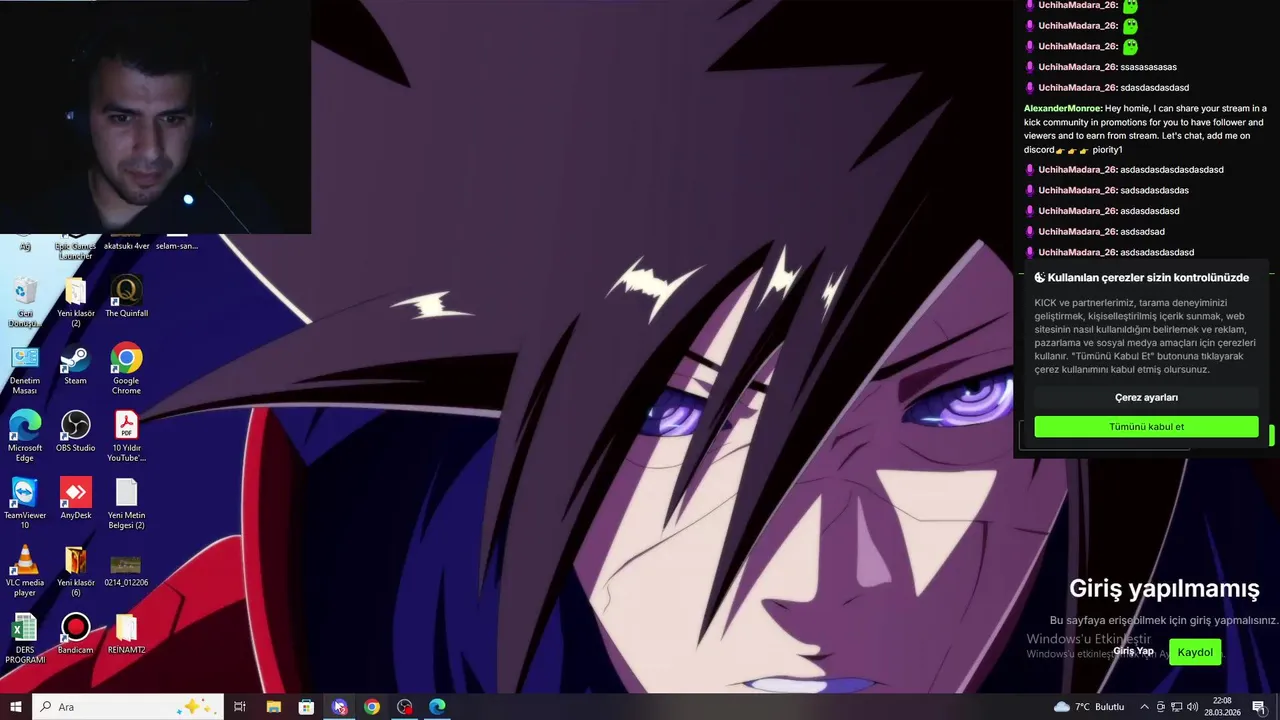1280x720 pixels.
Task: Launch the Steam desktop shortcut
Action: [x=75, y=365]
